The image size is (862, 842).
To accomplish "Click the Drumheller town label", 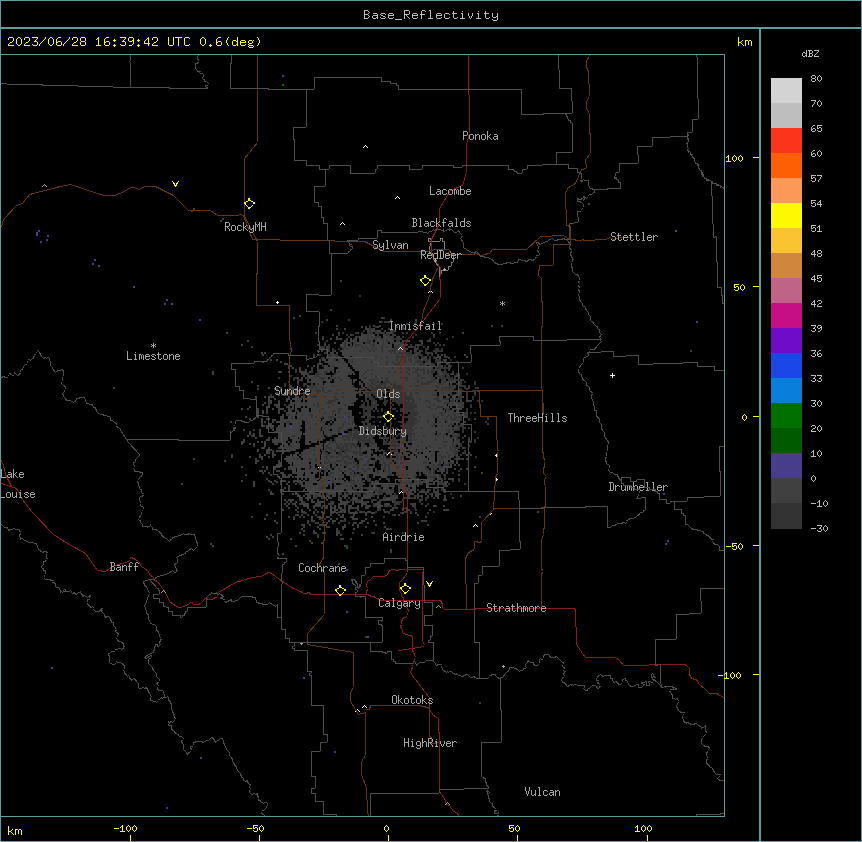I will [x=638, y=487].
